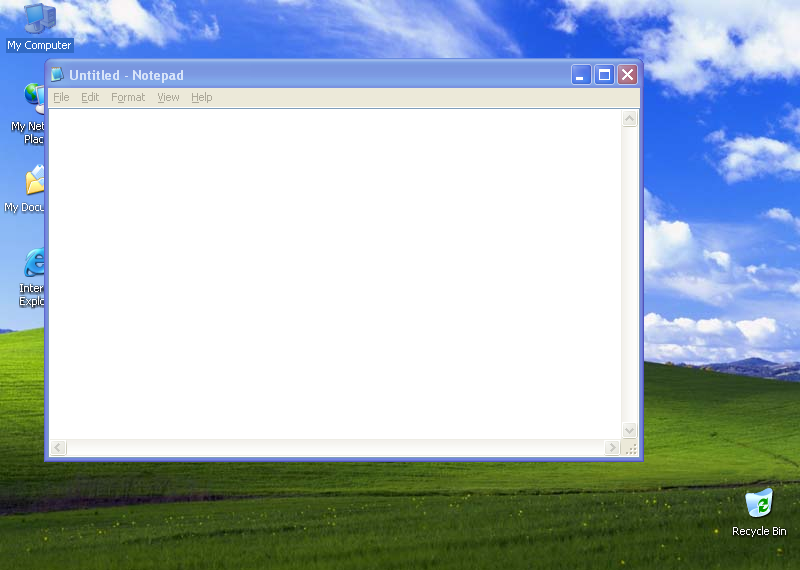Minimize the Notepad window
This screenshot has width=800, height=570.
581,75
